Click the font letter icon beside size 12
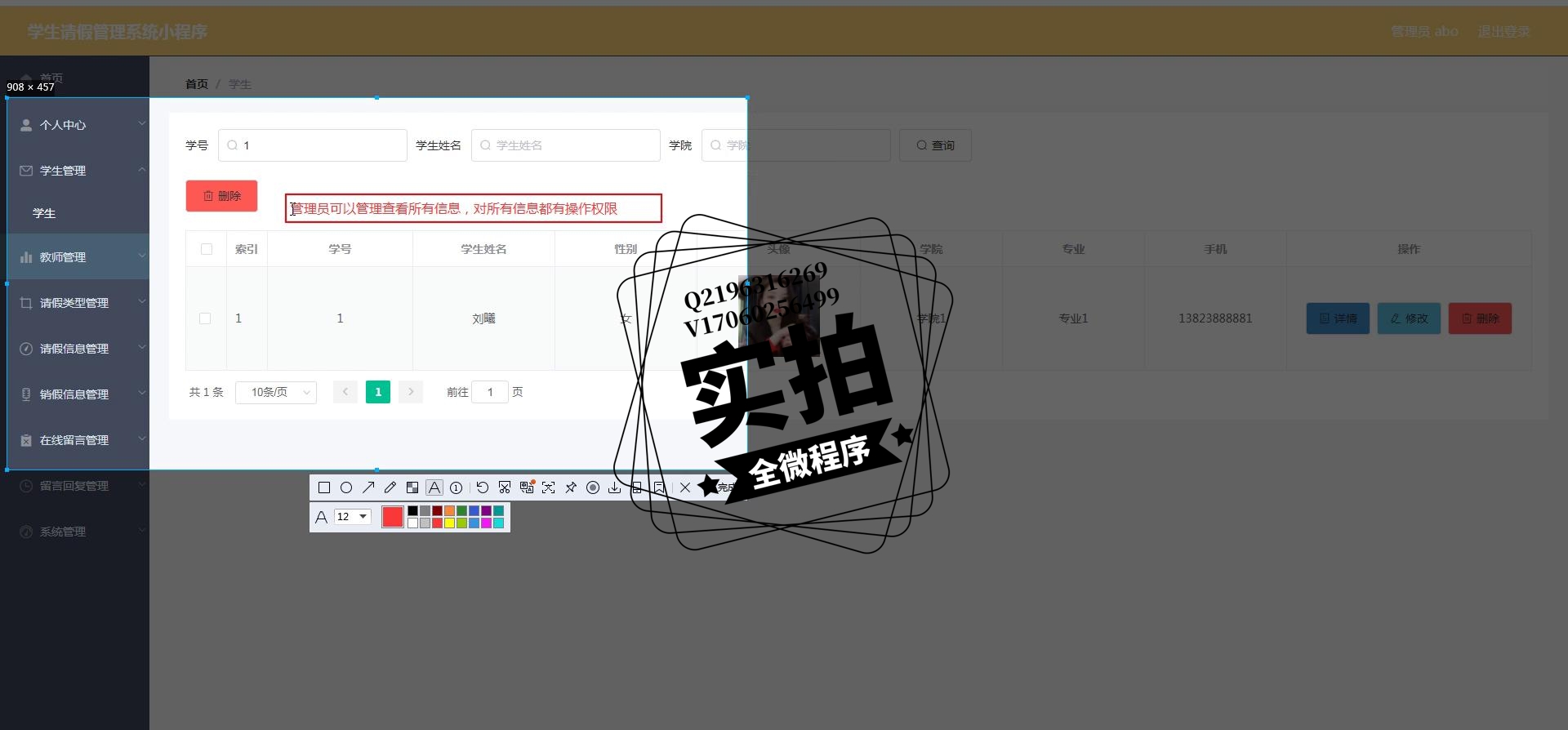The image size is (1568, 730). [x=321, y=517]
